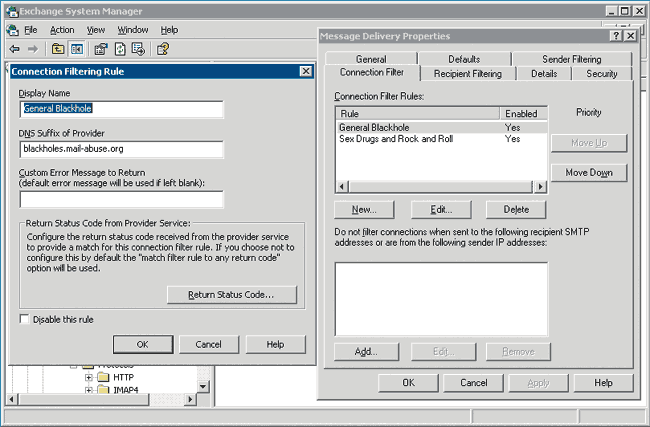Click right arrow of rules list scrollbar
The width and height of the screenshot is (650, 427).
tap(541, 186)
